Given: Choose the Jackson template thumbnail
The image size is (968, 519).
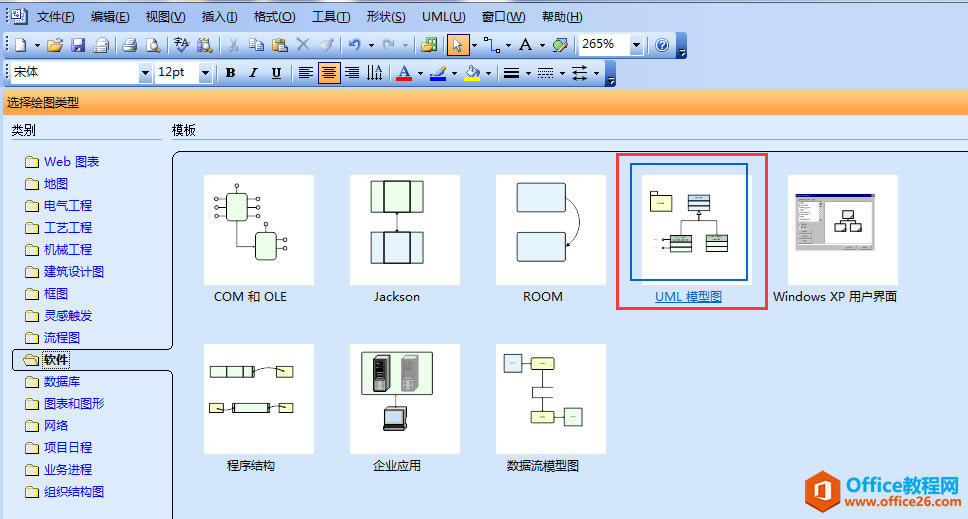Looking at the screenshot, I should [405, 230].
